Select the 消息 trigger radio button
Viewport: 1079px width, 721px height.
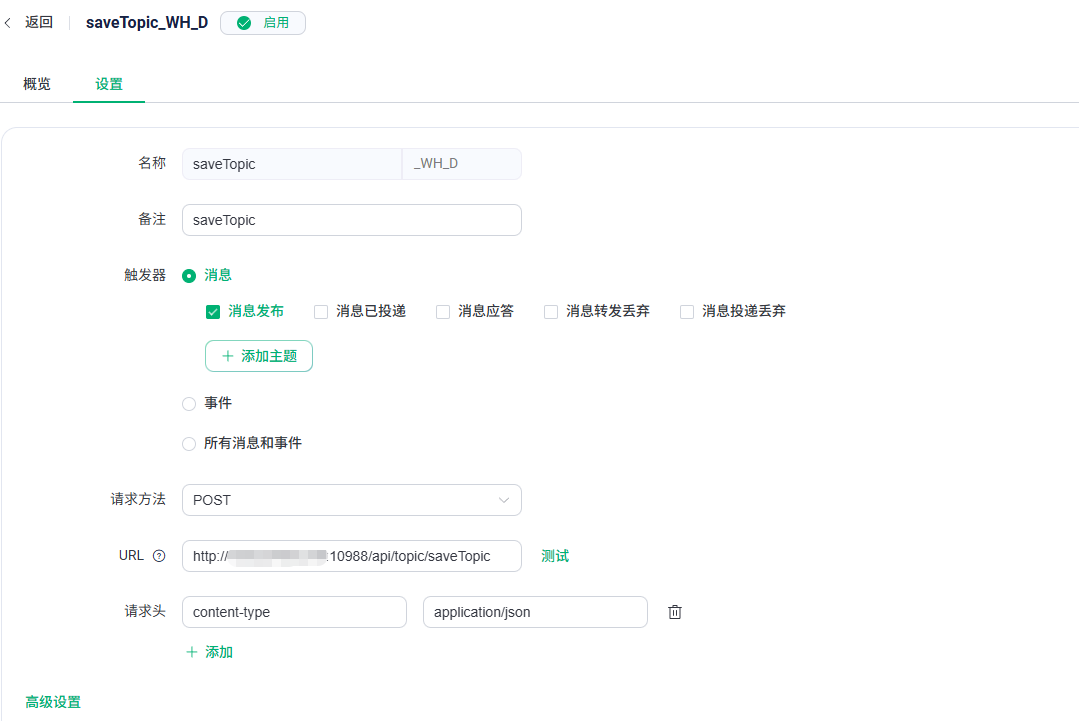click(x=189, y=276)
